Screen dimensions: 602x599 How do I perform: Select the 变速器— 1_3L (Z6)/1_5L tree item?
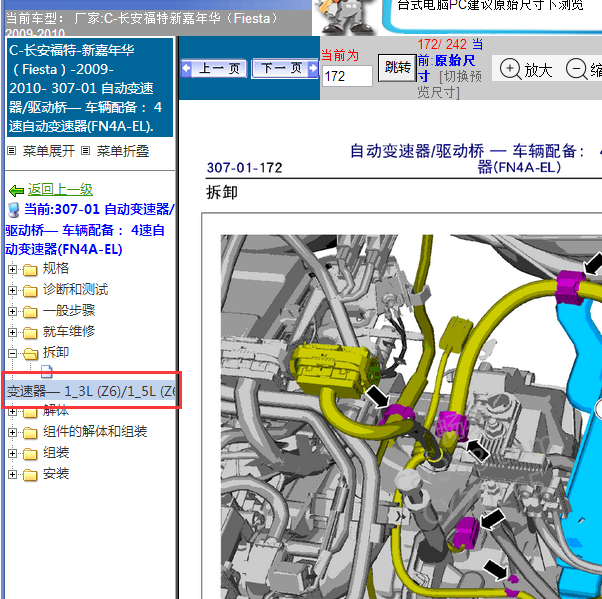91,391
